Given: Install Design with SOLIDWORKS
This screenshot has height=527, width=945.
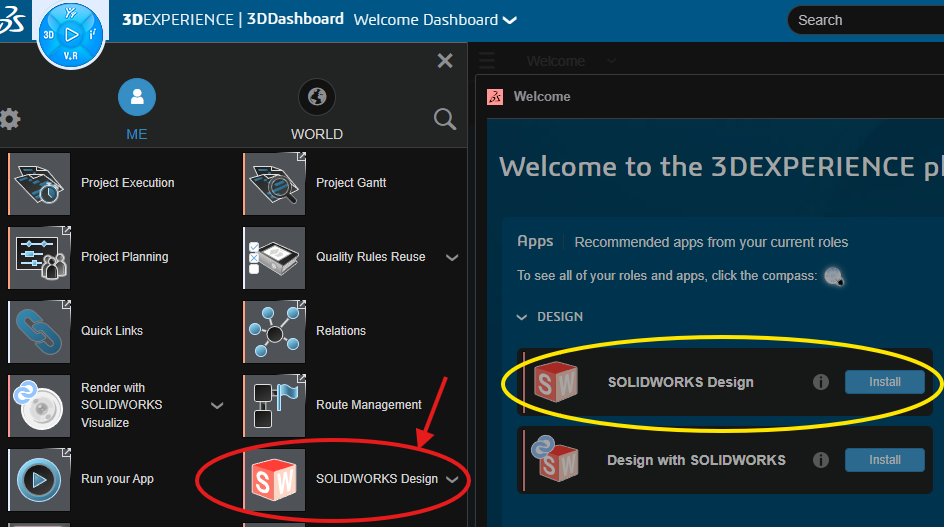Looking at the screenshot, I should 884,460.
